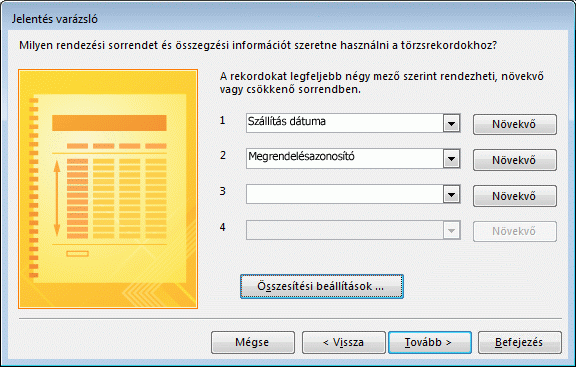576x367 pixels.
Task: Cancel the wizard with Mégse
Action: coord(253,342)
